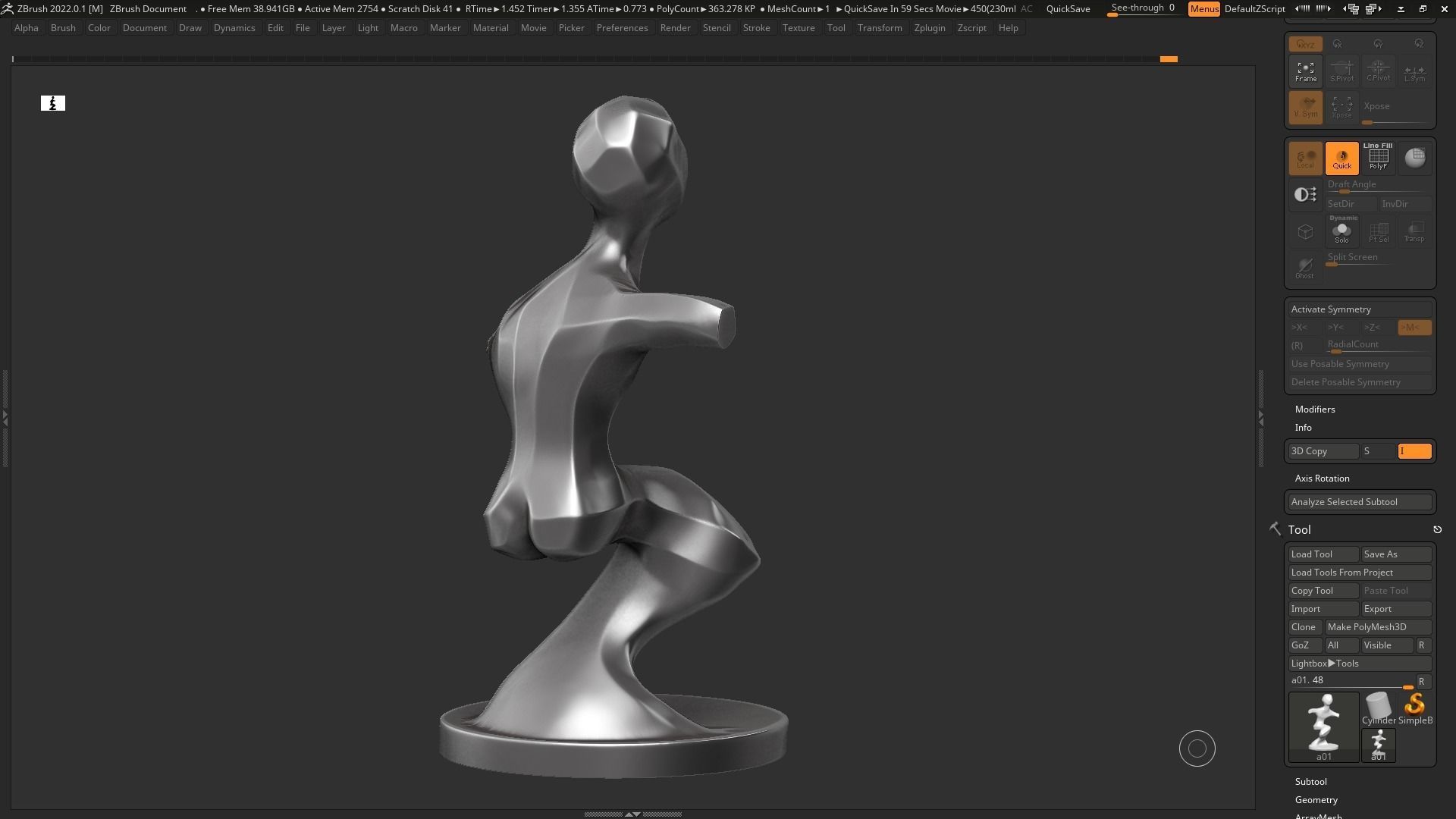Click Make PolyMesh3D button

pos(1378,627)
